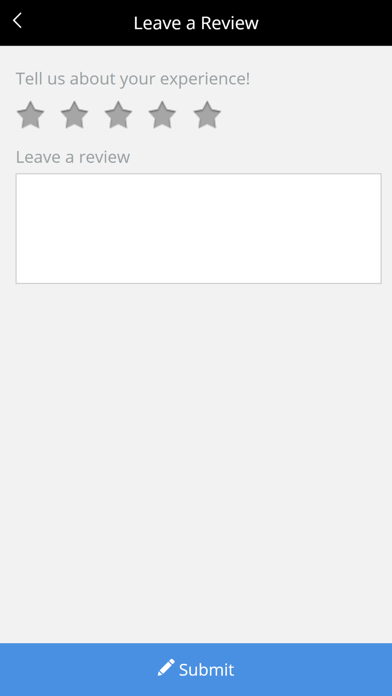Submit the review with the blue button
Screen dimensions: 392x696
tap(196, 669)
